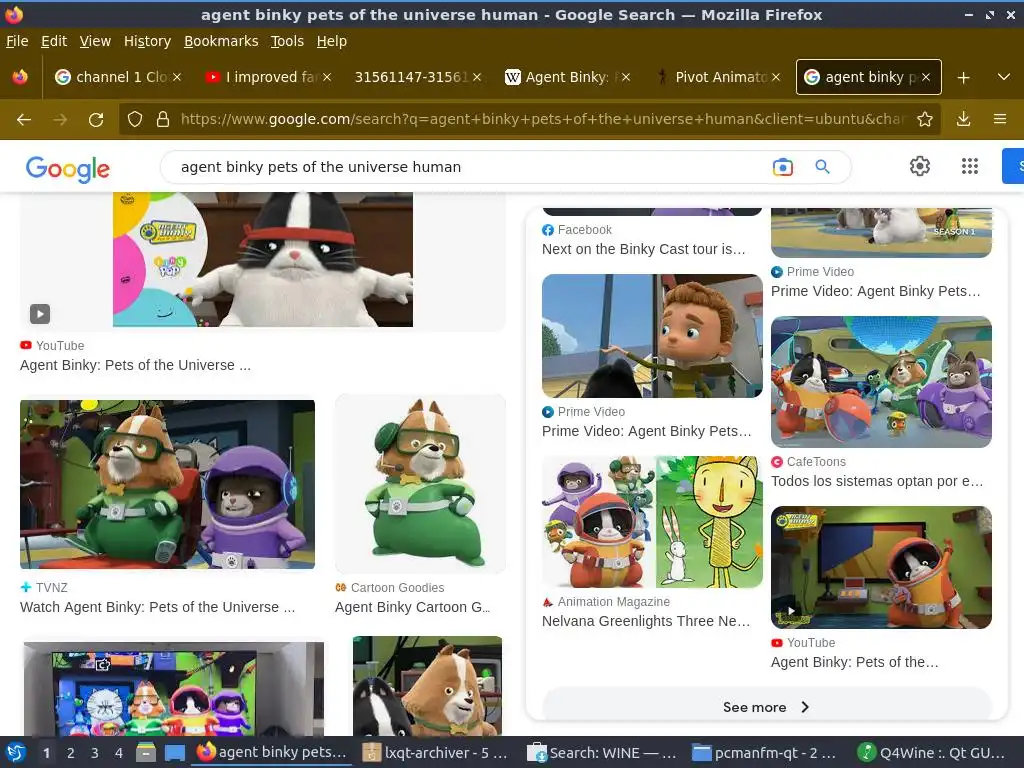Close the 'I improved fa' YouTube tab
The width and height of the screenshot is (1024, 768).
coord(327,77)
